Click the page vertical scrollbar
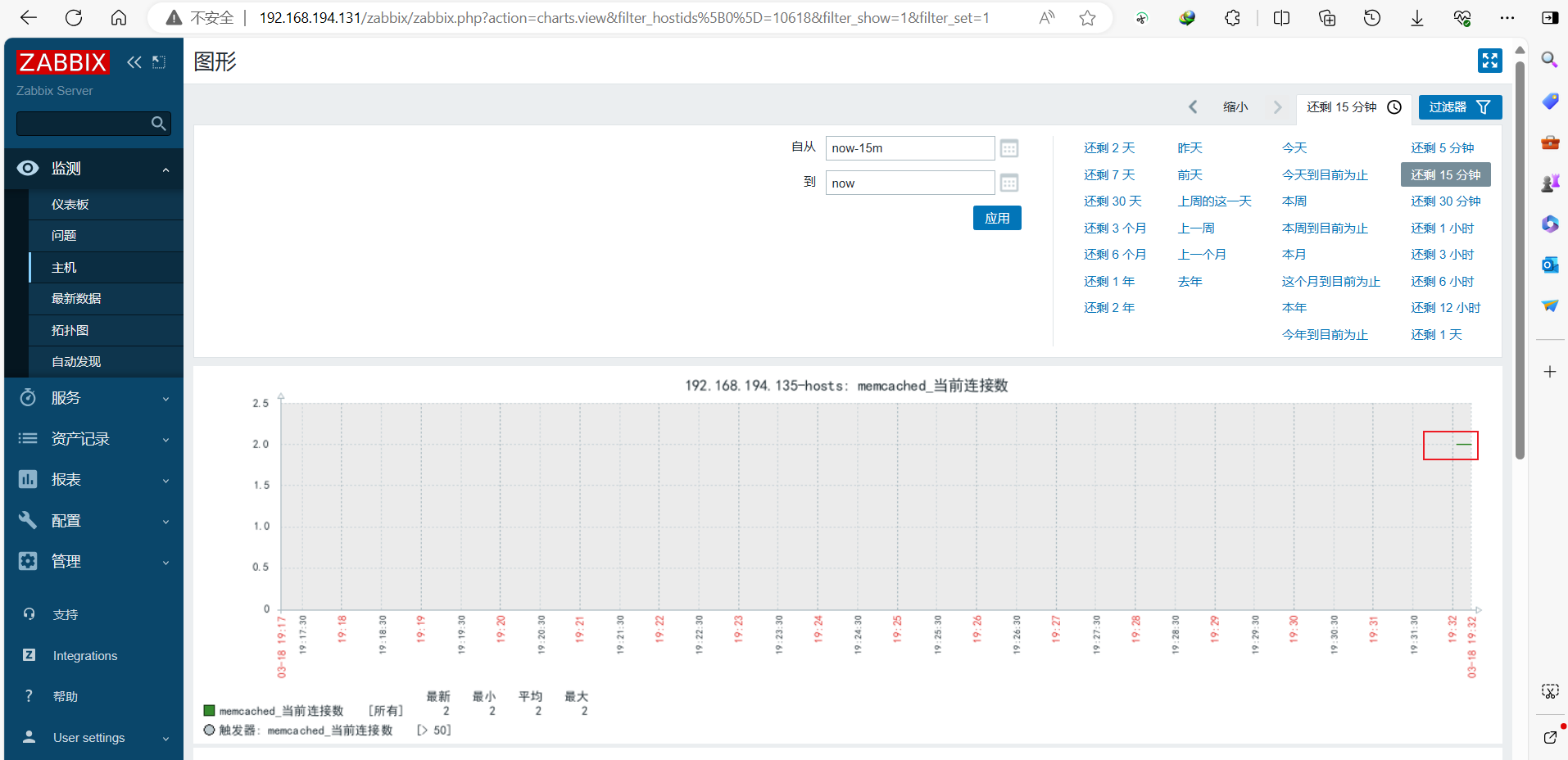 tap(1520, 259)
